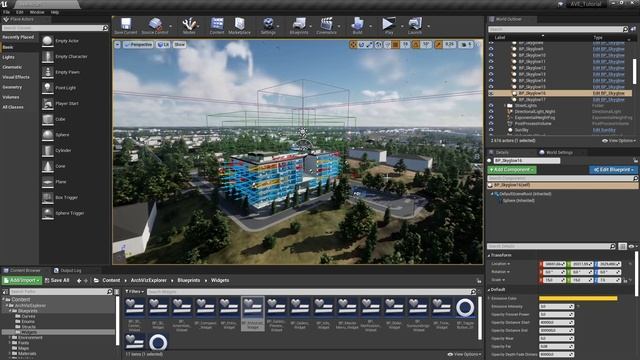Click the Add Component button
Image resolution: width=640 pixels, height=360 pixels.
[x=512, y=169]
